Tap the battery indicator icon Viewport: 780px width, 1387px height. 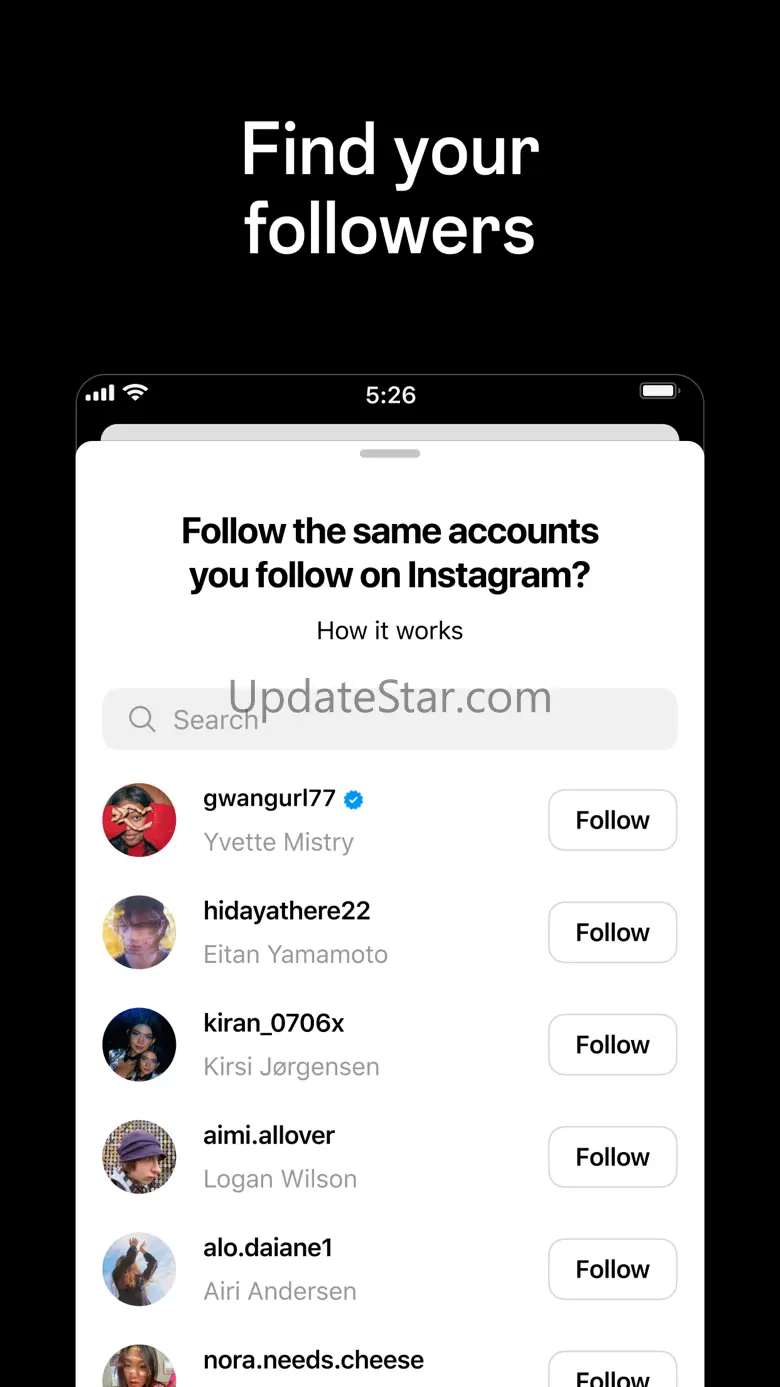pyautogui.click(x=659, y=391)
